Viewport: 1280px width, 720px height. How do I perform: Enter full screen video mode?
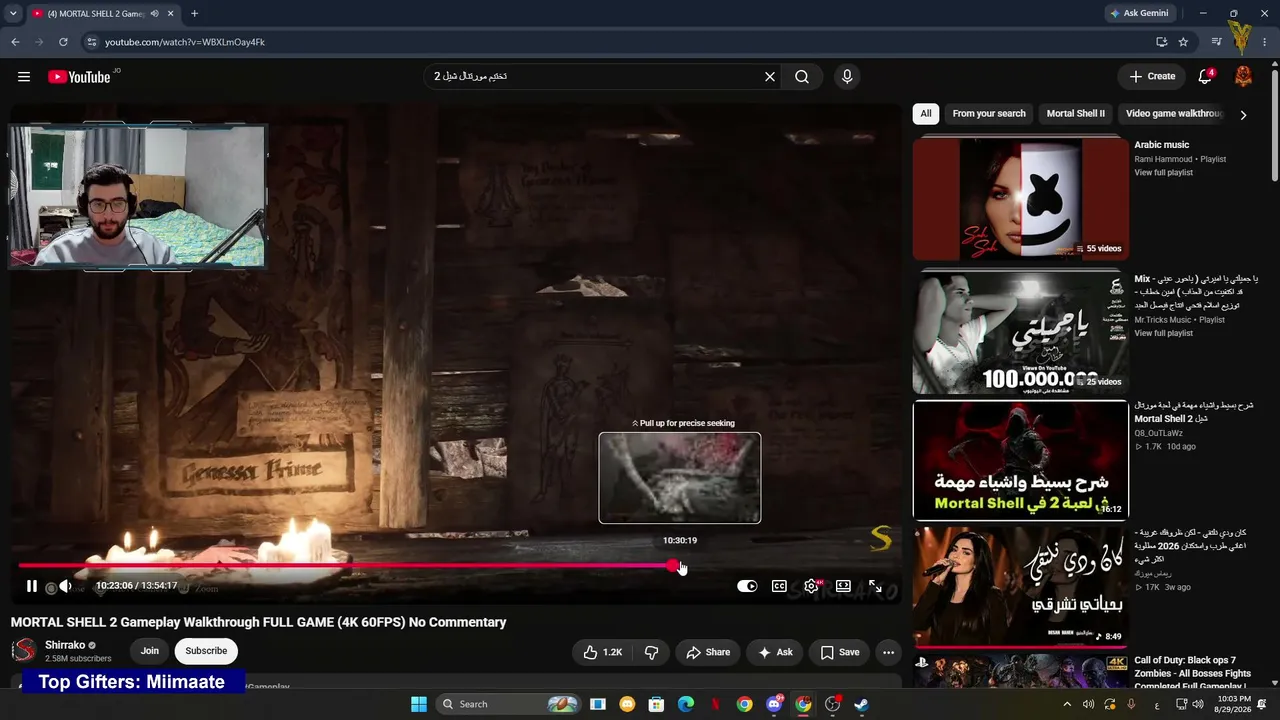(x=875, y=586)
